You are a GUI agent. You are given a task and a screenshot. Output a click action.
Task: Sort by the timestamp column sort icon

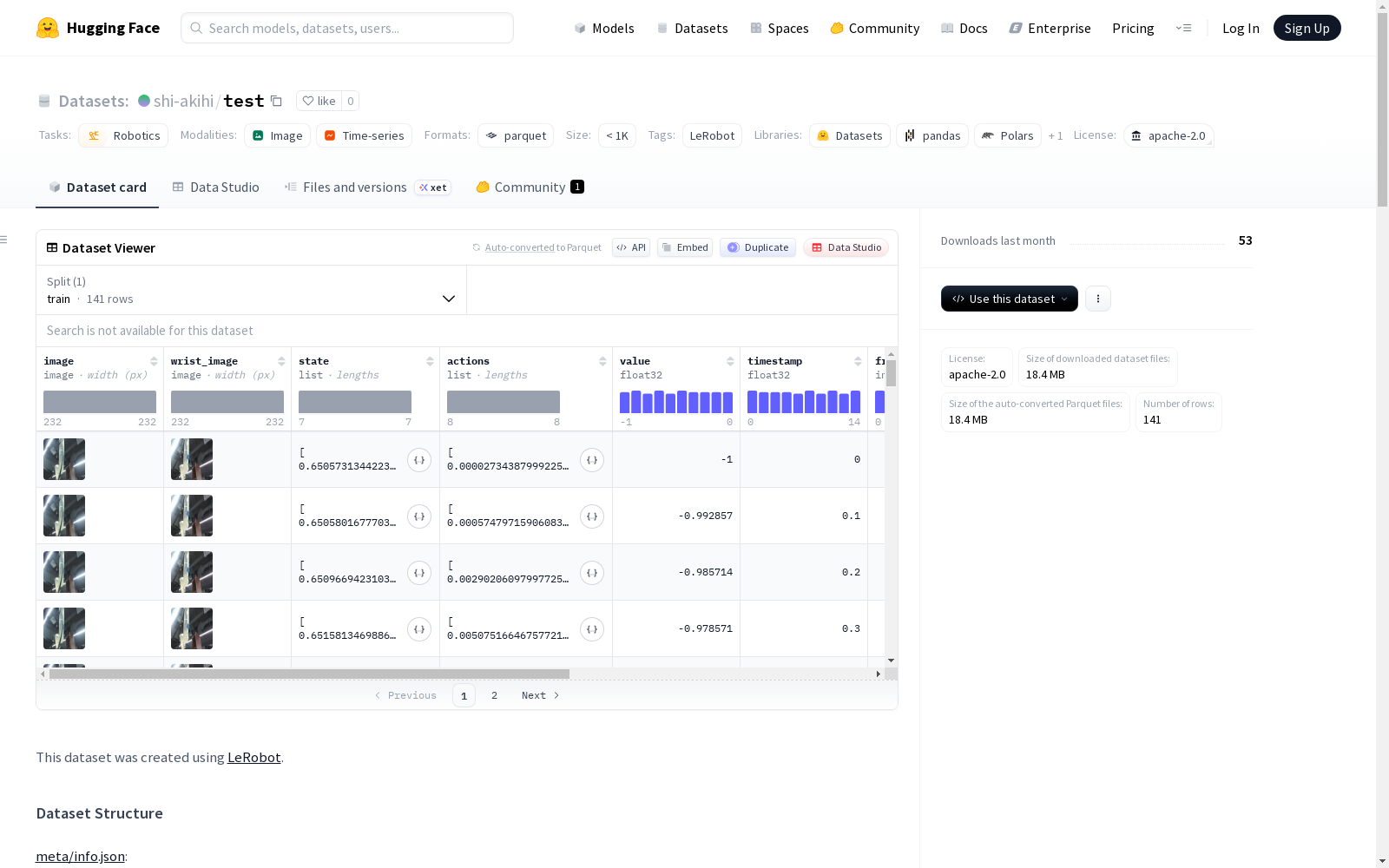pos(858,361)
